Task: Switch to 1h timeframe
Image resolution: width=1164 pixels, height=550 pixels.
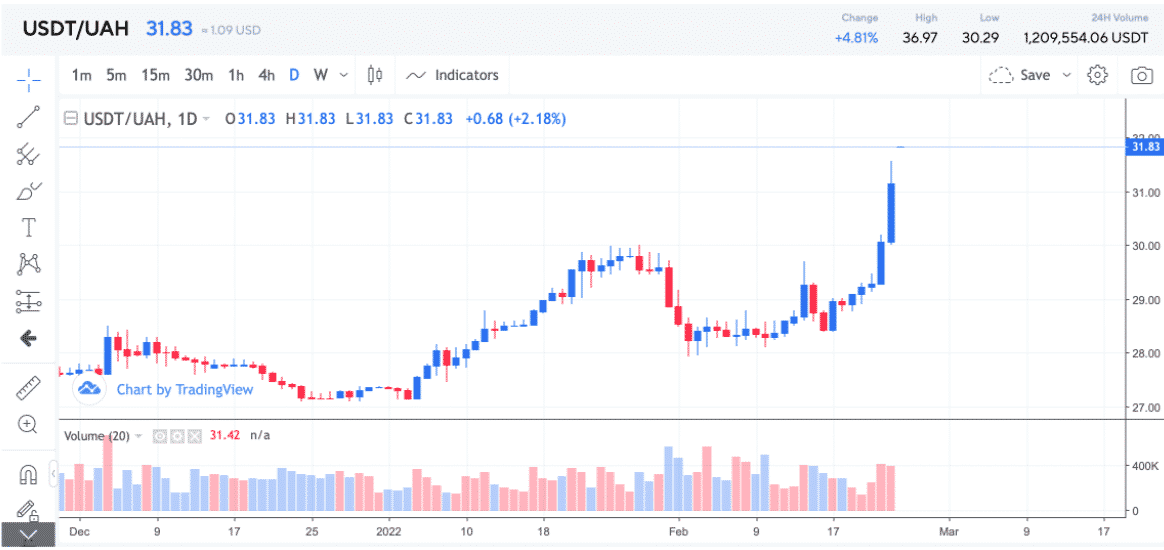Action: (236, 75)
